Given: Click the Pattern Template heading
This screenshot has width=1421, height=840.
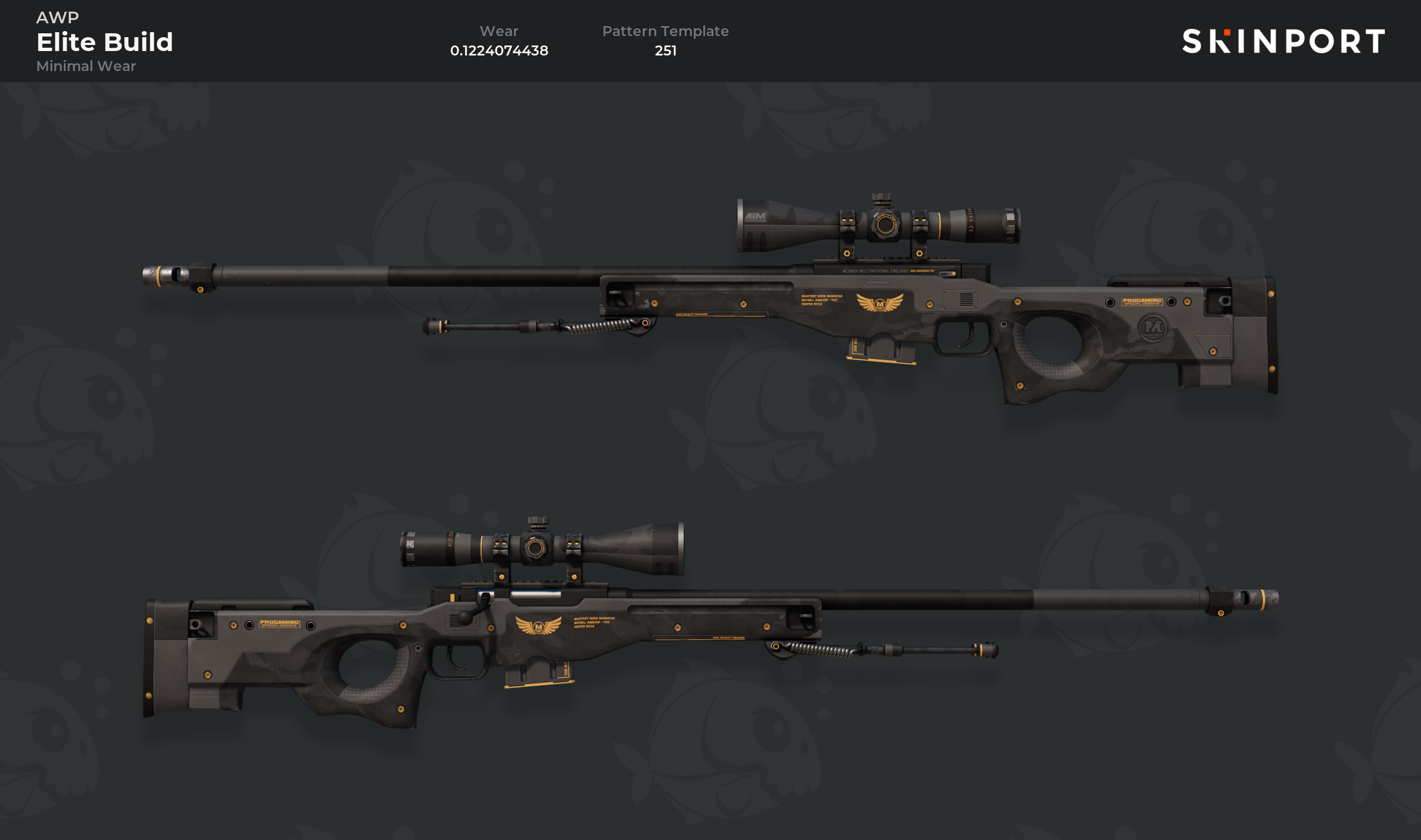Looking at the screenshot, I should [665, 31].
